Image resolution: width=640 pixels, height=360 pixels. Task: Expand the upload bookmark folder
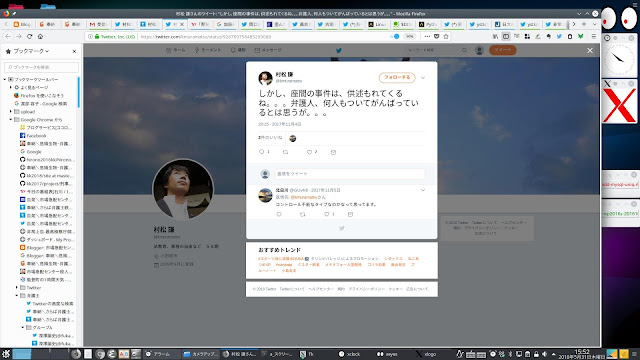[x=11, y=111]
